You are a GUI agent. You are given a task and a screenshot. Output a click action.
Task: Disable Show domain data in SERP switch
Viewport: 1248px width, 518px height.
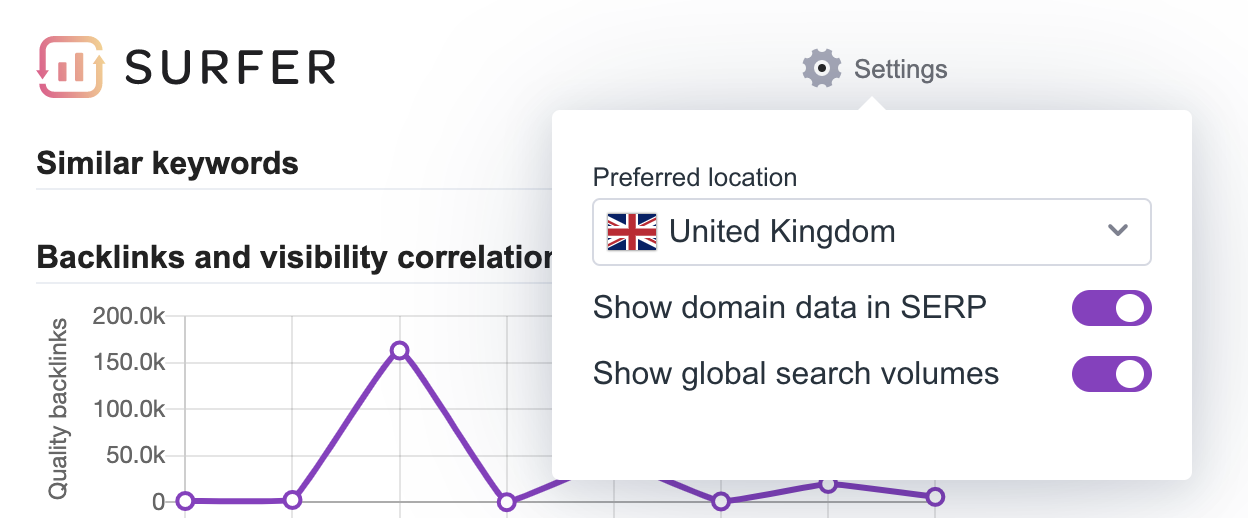click(x=1112, y=308)
